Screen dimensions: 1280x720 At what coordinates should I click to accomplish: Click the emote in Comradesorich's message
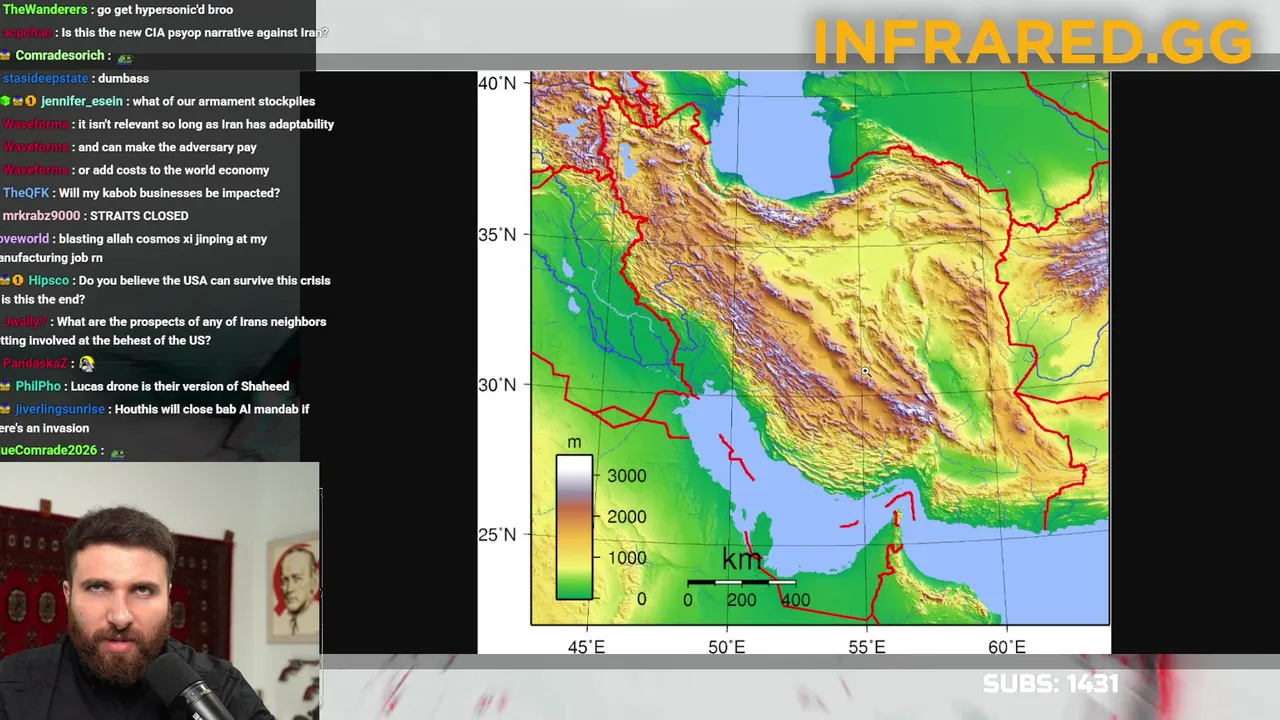pyautogui.click(x=124, y=57)
